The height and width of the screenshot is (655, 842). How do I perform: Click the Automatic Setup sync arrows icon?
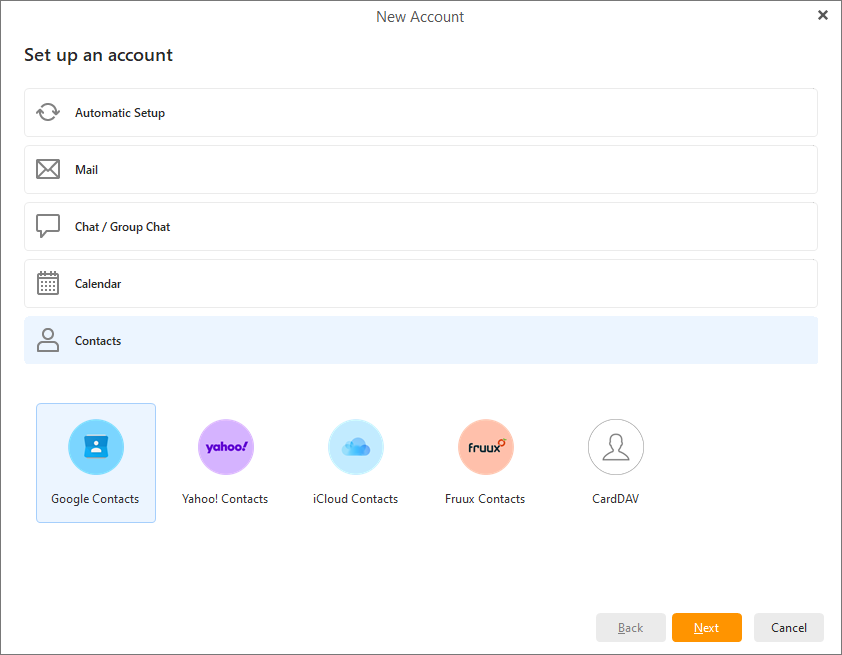coord(48,113)
